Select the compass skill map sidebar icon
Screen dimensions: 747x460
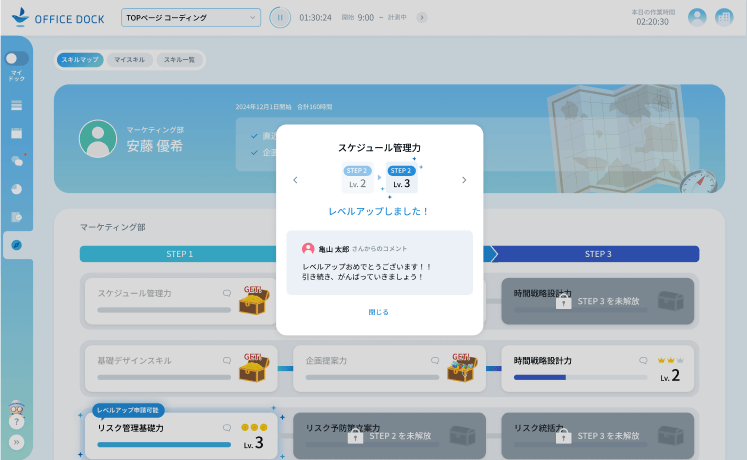coord(17,245)
